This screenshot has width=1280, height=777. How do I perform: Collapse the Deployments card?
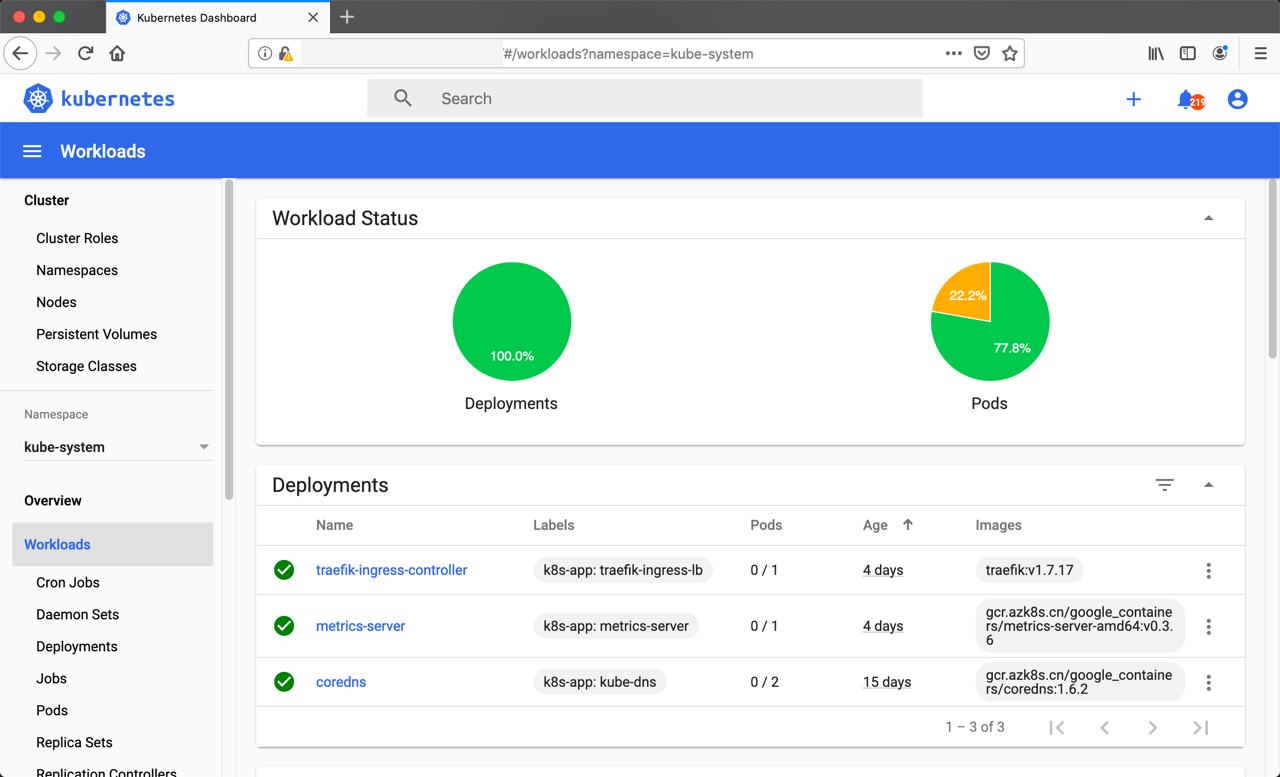pyautogui.click(x=1208, y=484)
